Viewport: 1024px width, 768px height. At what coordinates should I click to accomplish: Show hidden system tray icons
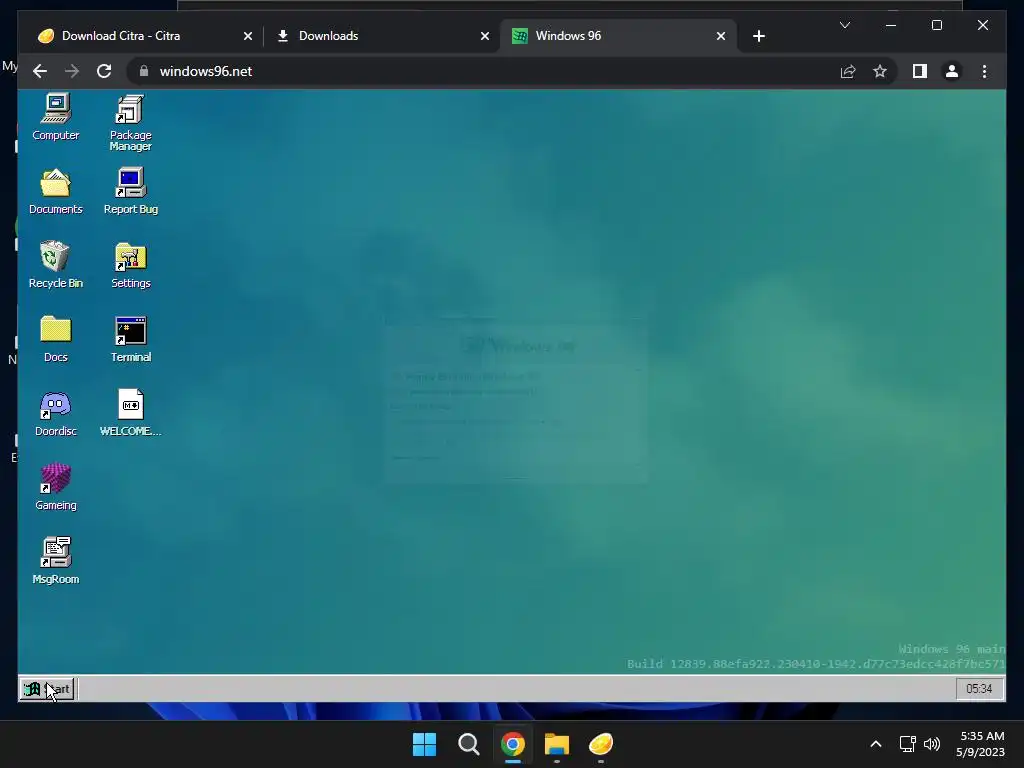pos(876,744)
